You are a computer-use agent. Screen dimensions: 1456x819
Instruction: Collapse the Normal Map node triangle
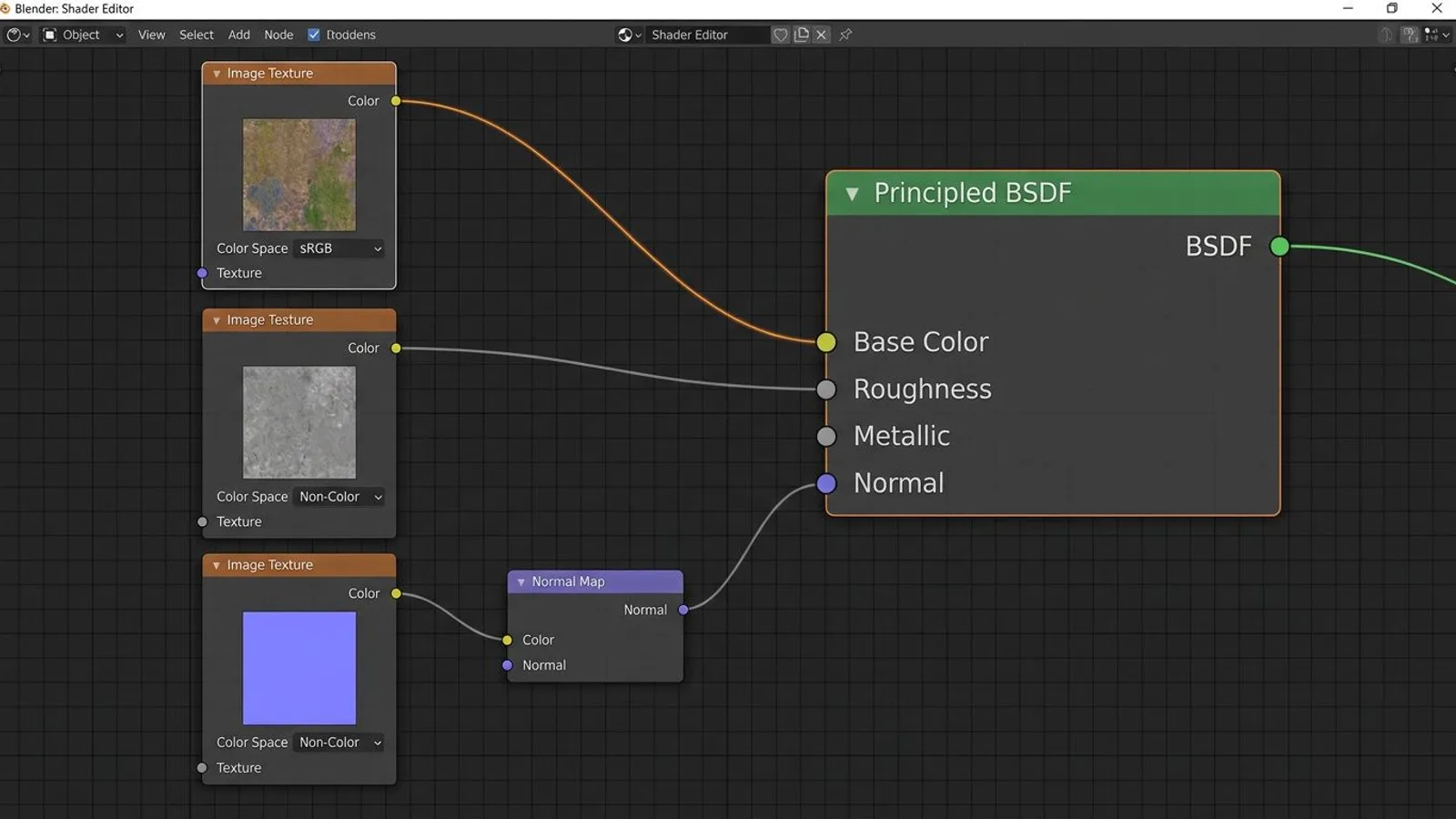pyautogui.click(x=521, y=581)
